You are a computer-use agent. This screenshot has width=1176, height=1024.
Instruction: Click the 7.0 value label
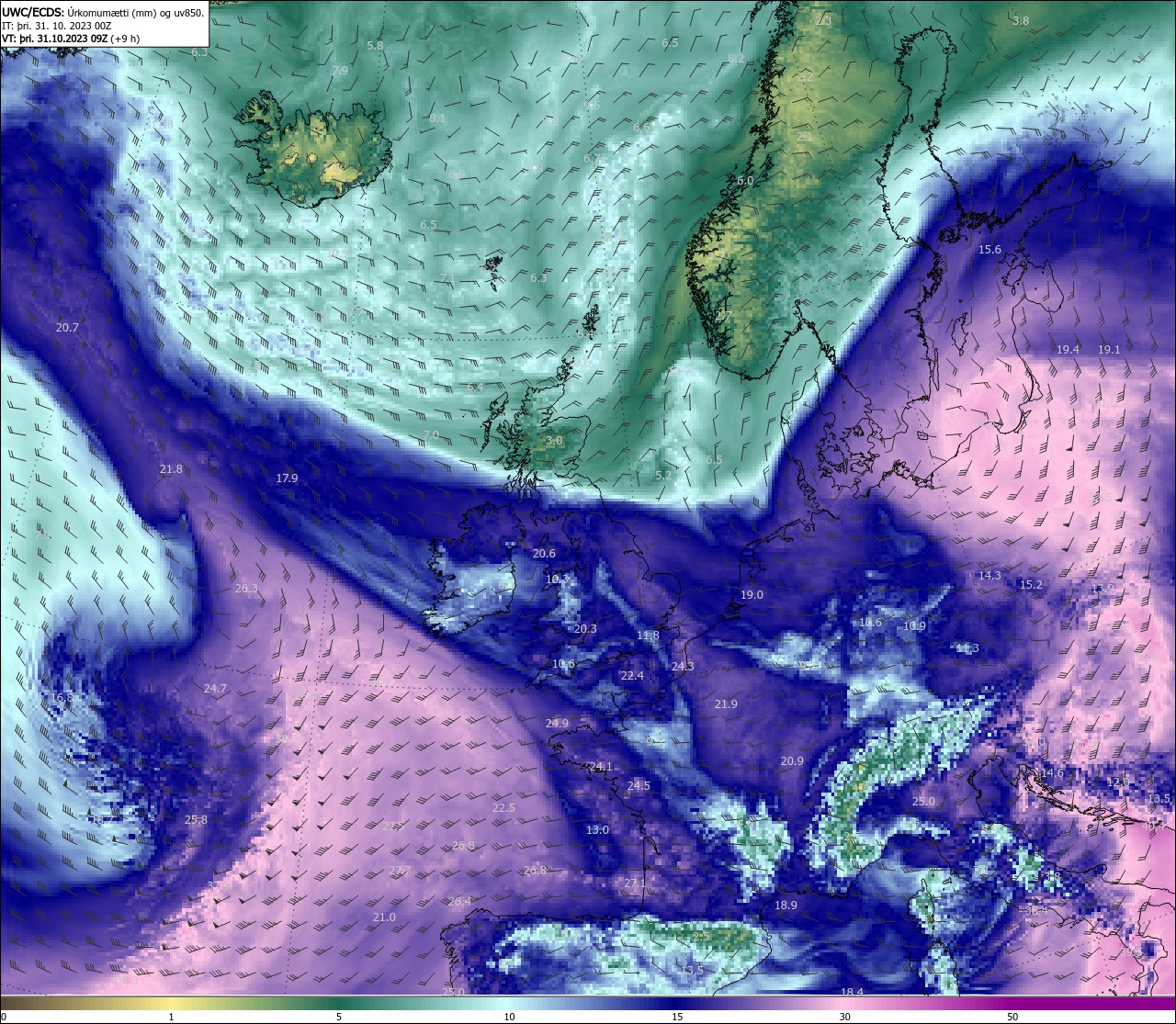[x=431, y=434]
